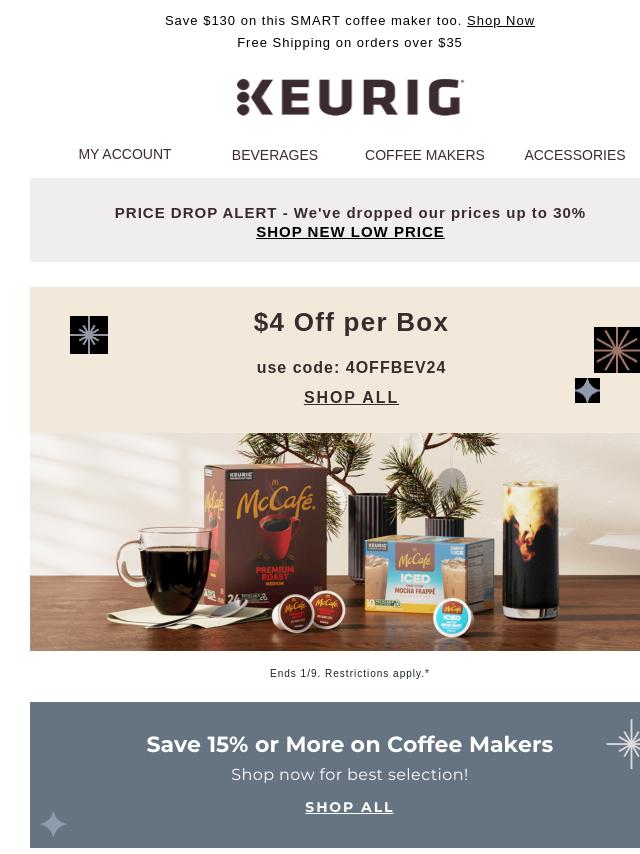Click Save 15% or More on Coffee Makers heading
Viewport: 640px width, 854px height.
tap(349, 744)
